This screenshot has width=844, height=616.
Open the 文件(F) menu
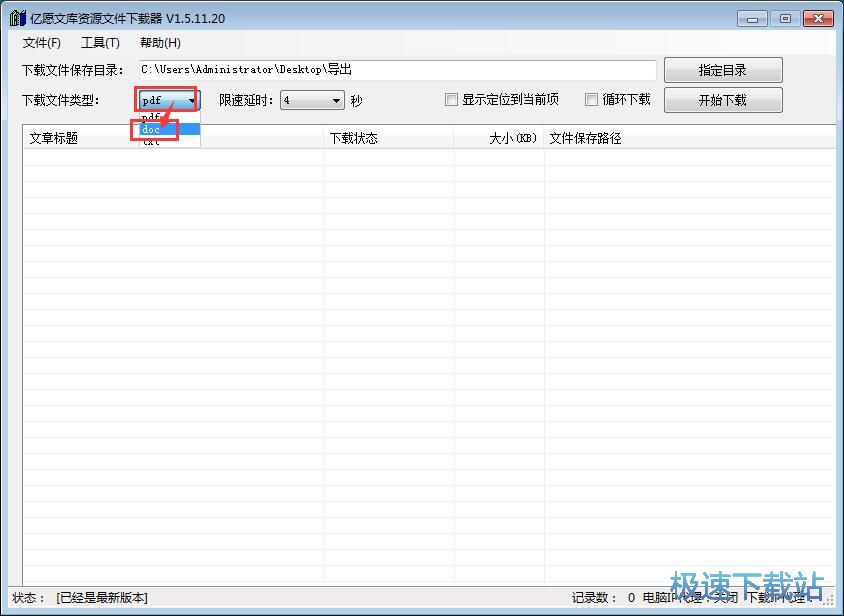click(x=41, y=43)
